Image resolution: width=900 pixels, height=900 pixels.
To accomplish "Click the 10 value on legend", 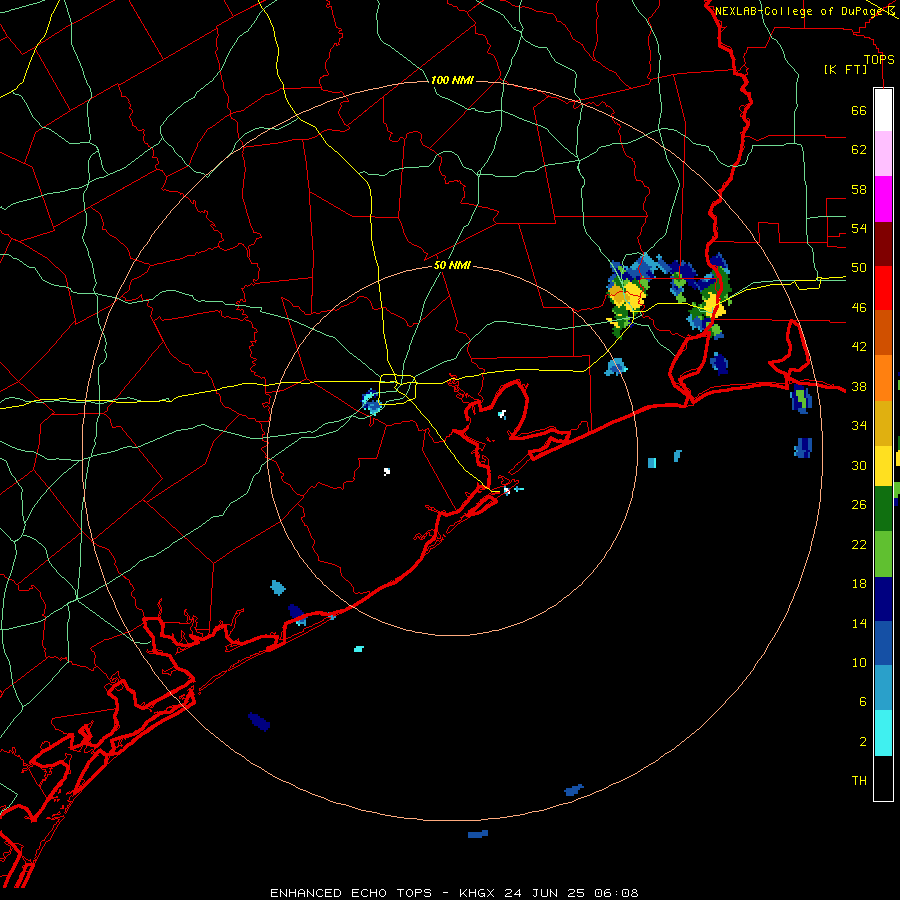I will click(859, 663).
